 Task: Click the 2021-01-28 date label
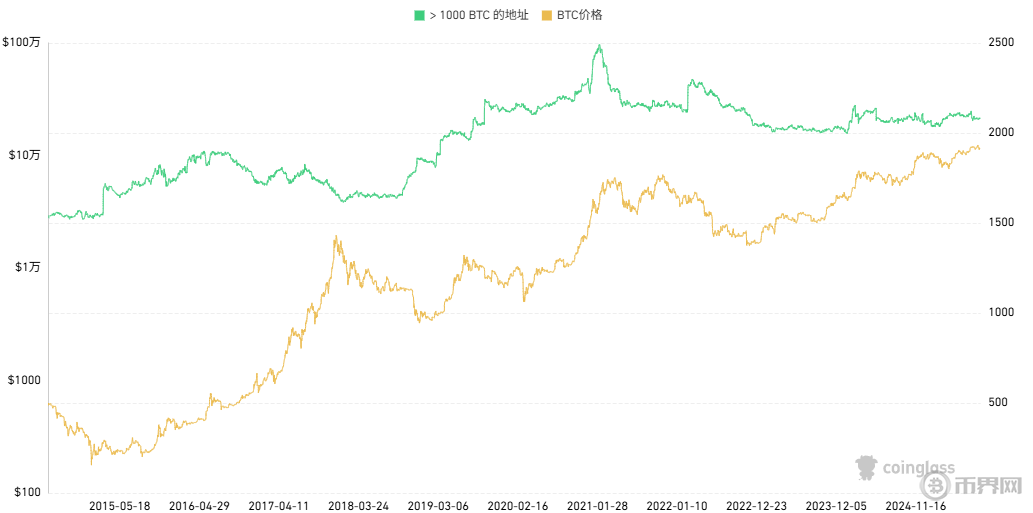pyautogui.click(x=598, y=506)
